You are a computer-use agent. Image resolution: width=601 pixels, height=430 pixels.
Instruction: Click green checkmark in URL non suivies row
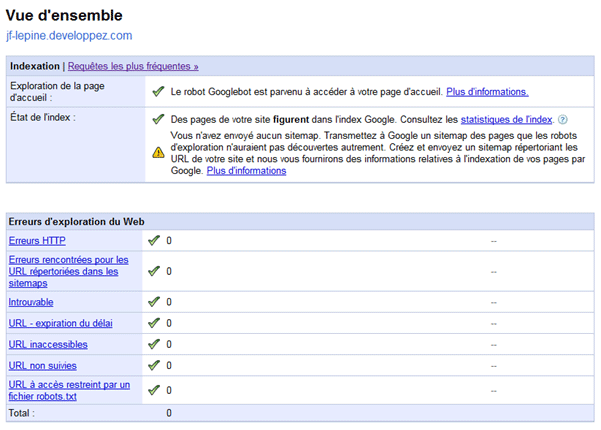pyautogui.click(x=153, y=367)
